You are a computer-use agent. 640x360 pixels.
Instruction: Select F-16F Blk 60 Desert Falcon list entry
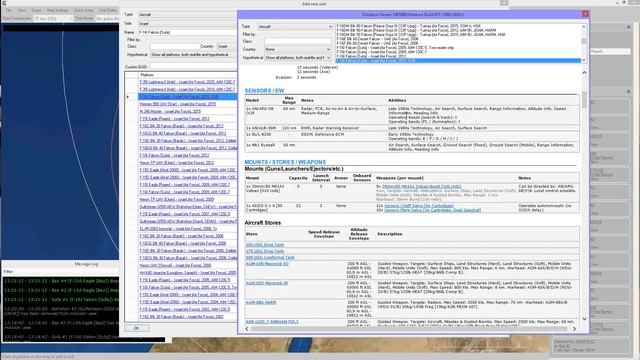(377, 43)
